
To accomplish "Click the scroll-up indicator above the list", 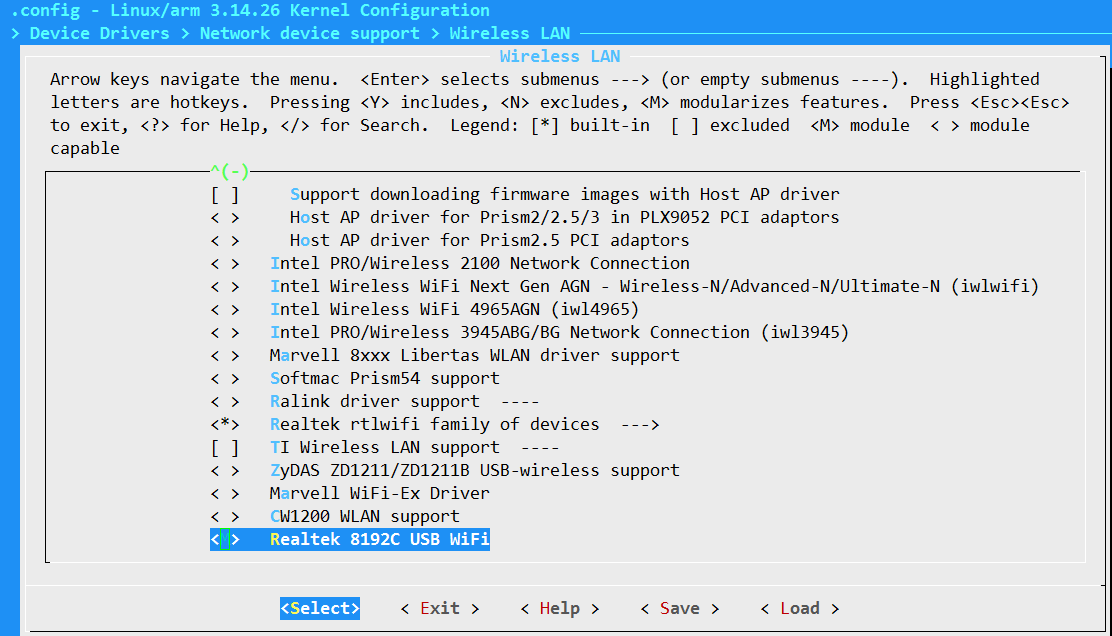I will (229, 171).
